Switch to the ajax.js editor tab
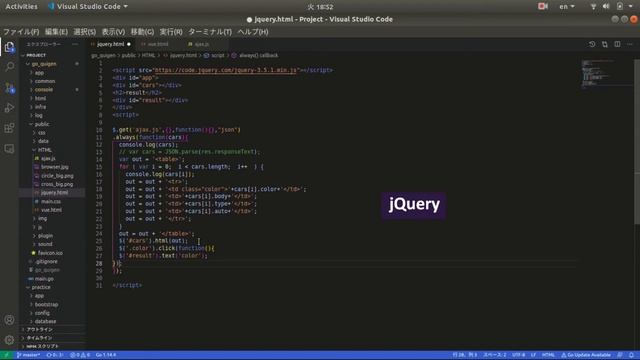This screenshot has height=360, width=640. pos(202,44)
